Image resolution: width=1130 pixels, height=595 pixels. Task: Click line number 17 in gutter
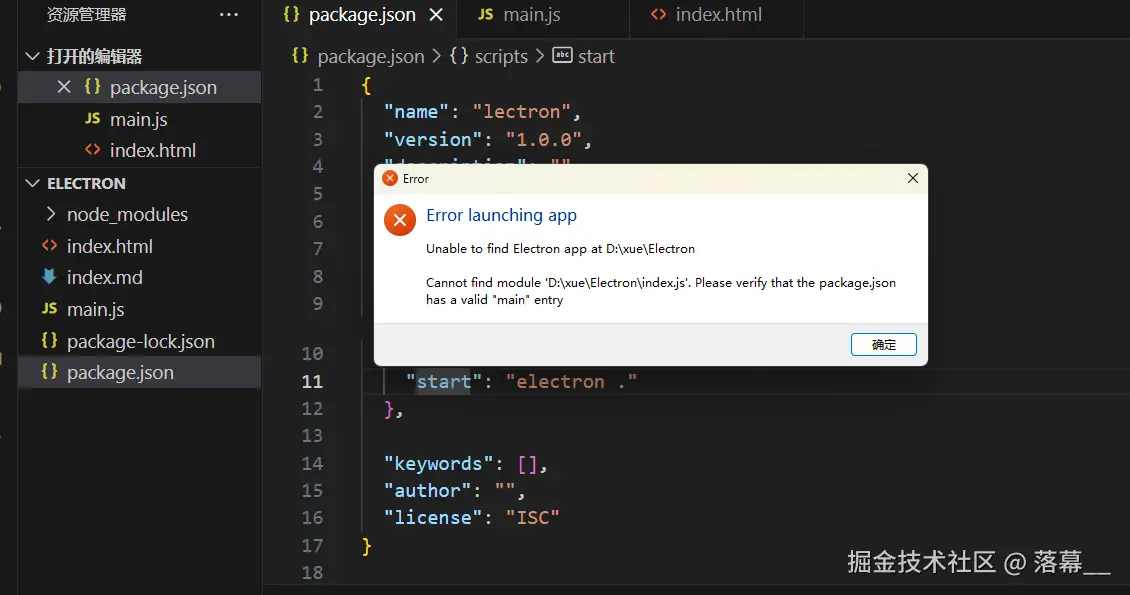tap(312, 545)
